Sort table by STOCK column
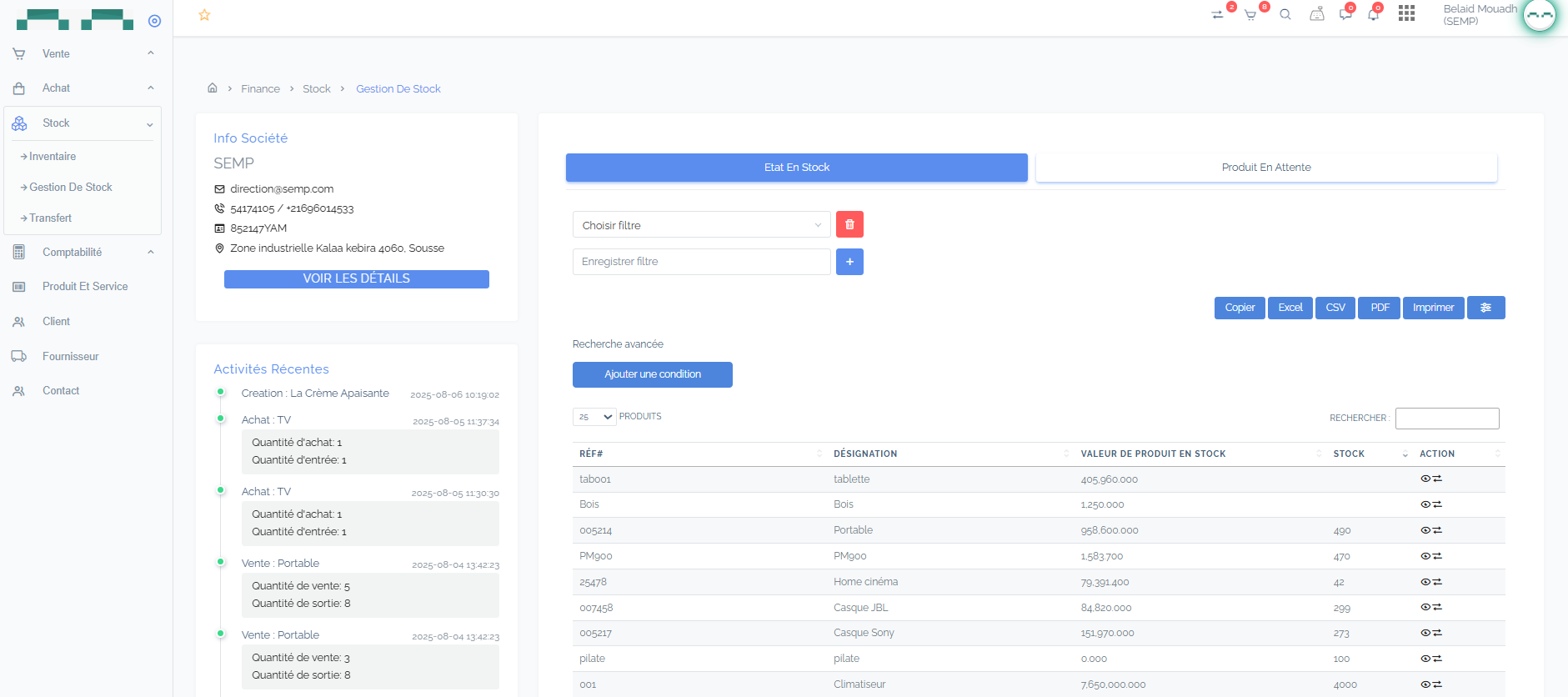The width and height of the screenshot is (1568, 697). [x=1370, y=454]
